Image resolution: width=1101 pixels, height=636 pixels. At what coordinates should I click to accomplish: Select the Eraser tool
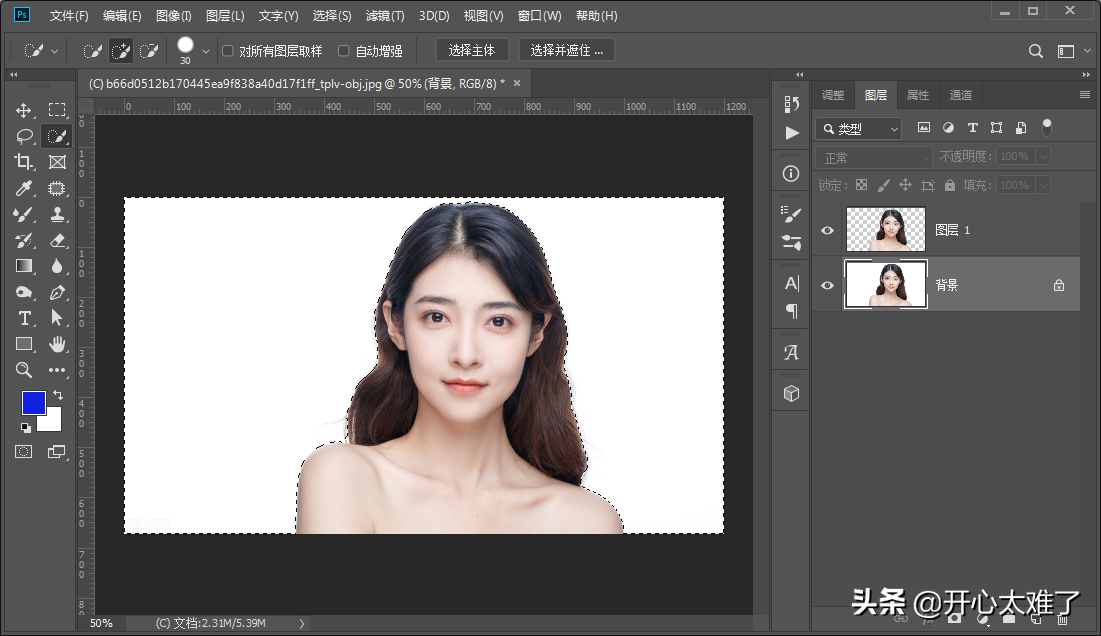(57, 240)
